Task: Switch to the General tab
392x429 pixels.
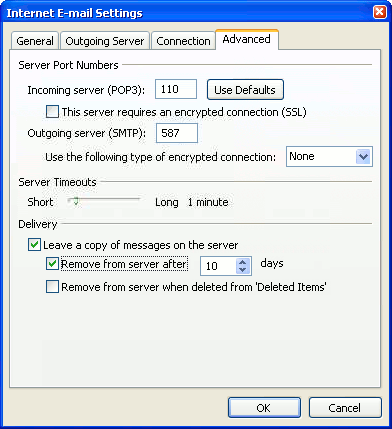Action: tap(35, 41)
